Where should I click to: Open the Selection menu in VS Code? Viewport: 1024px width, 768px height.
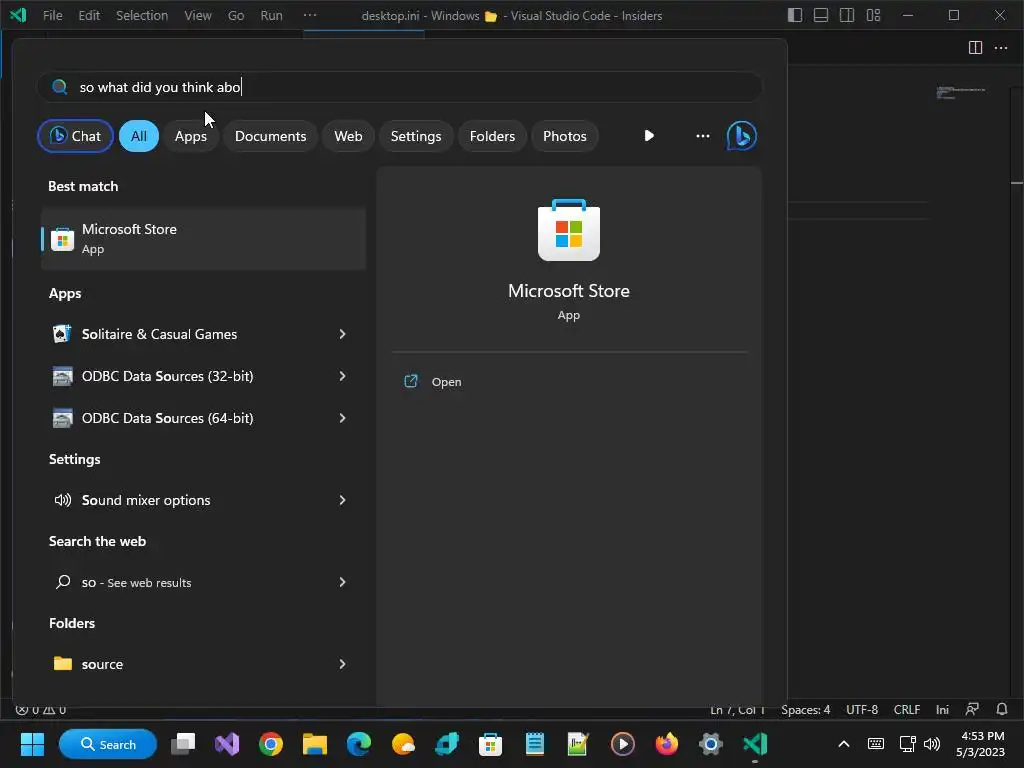(x=142, y=15)
